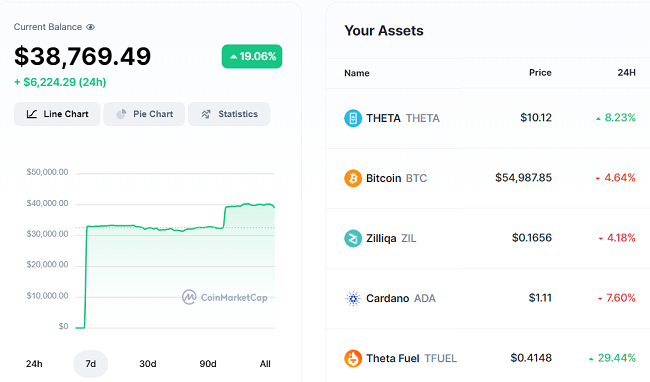Sort assets by 24H column header

(626, 73)
